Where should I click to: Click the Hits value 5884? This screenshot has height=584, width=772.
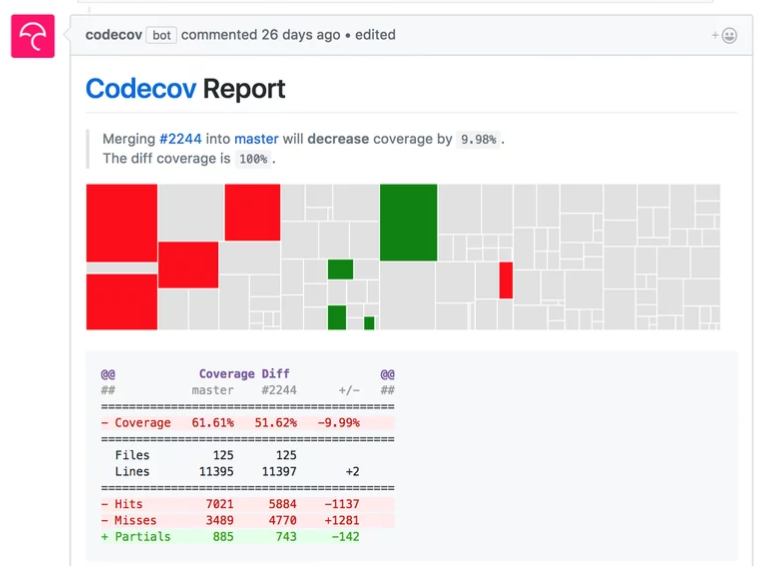click(x=283, y=504)
